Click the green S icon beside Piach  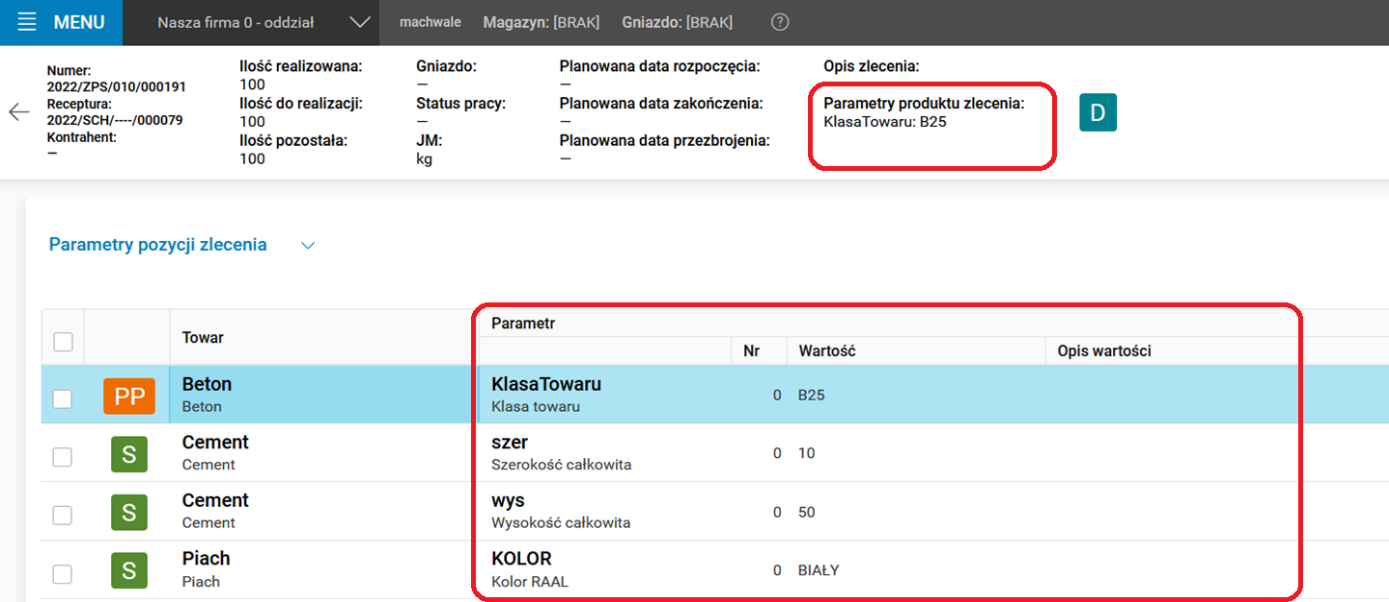click(129, 569)
